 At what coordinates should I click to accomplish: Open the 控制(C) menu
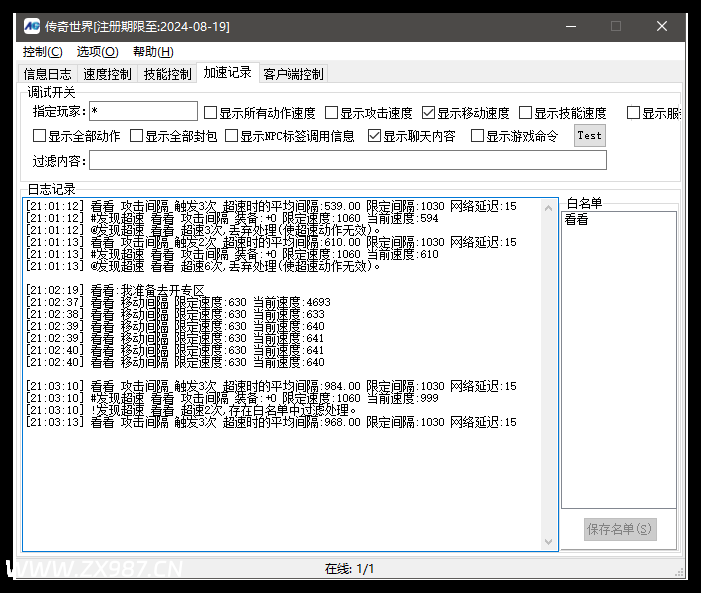pyautogui.click(x=42, y=52)
